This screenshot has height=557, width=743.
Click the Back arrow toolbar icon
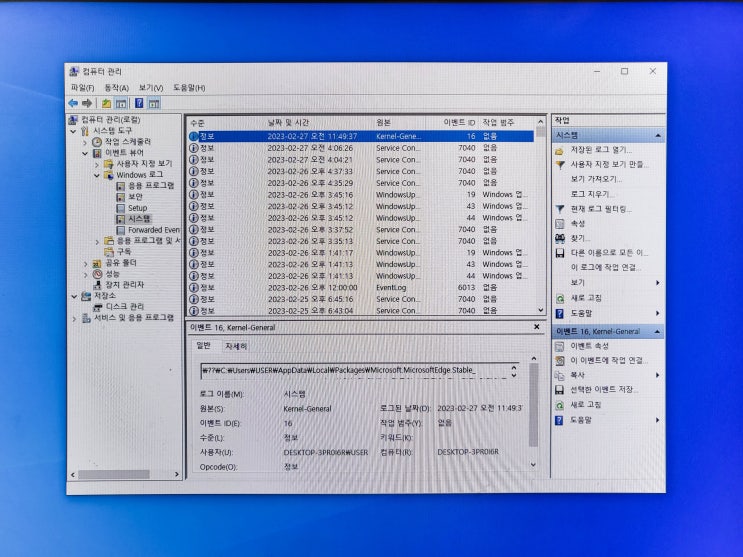pos(73,103)
